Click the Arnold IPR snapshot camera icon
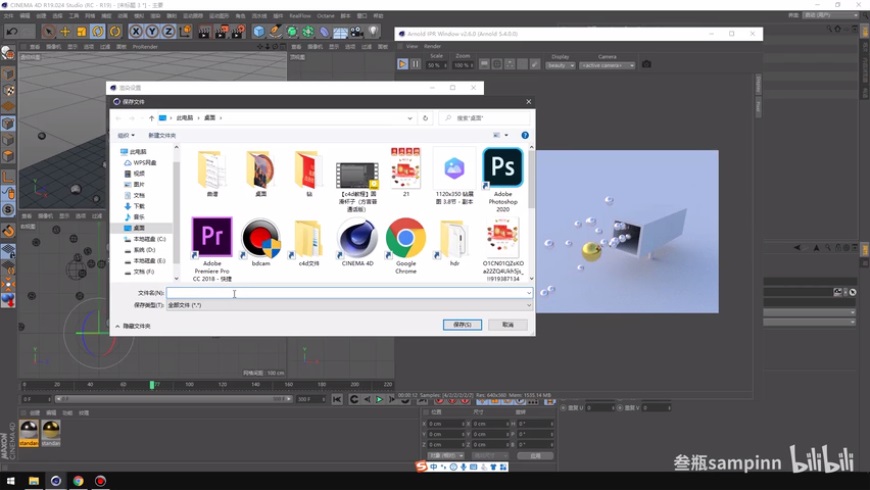Image resolution: width=870 pixels, height=490 pixels. pyautogui.click(x=646, y=64)
